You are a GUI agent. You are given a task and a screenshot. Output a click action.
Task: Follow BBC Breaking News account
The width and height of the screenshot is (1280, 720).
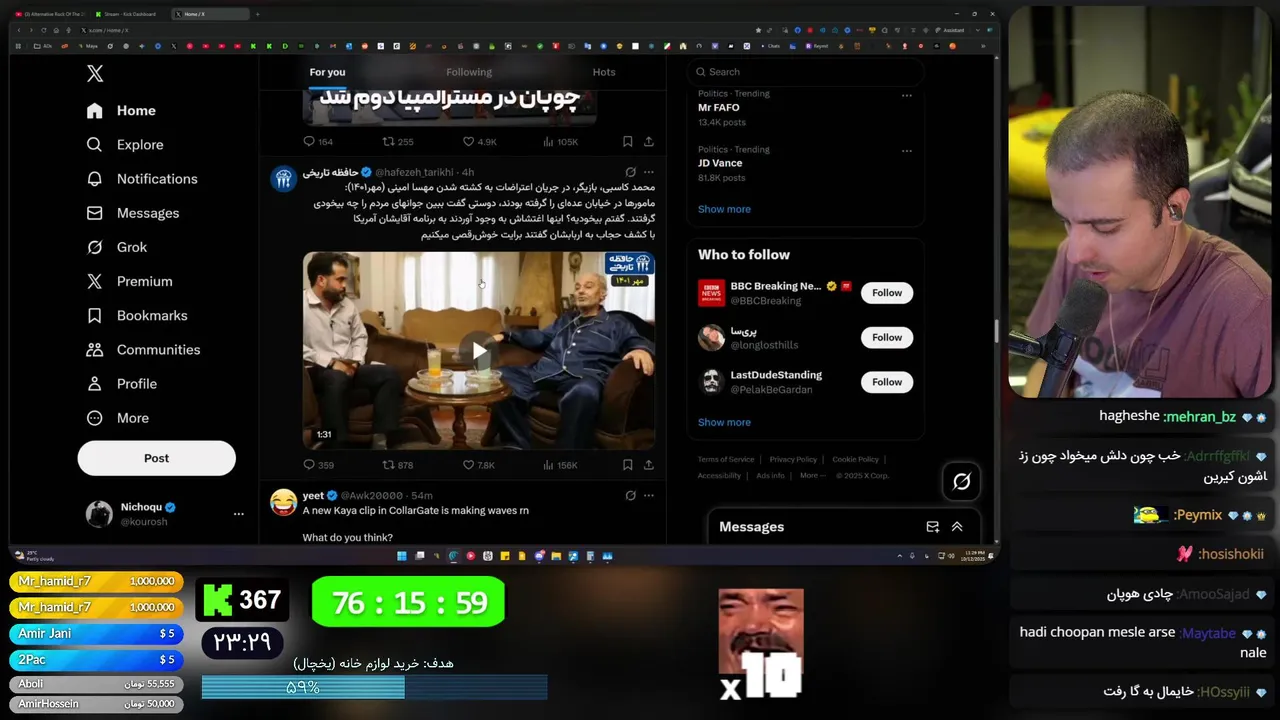click(x=887, y=293)
